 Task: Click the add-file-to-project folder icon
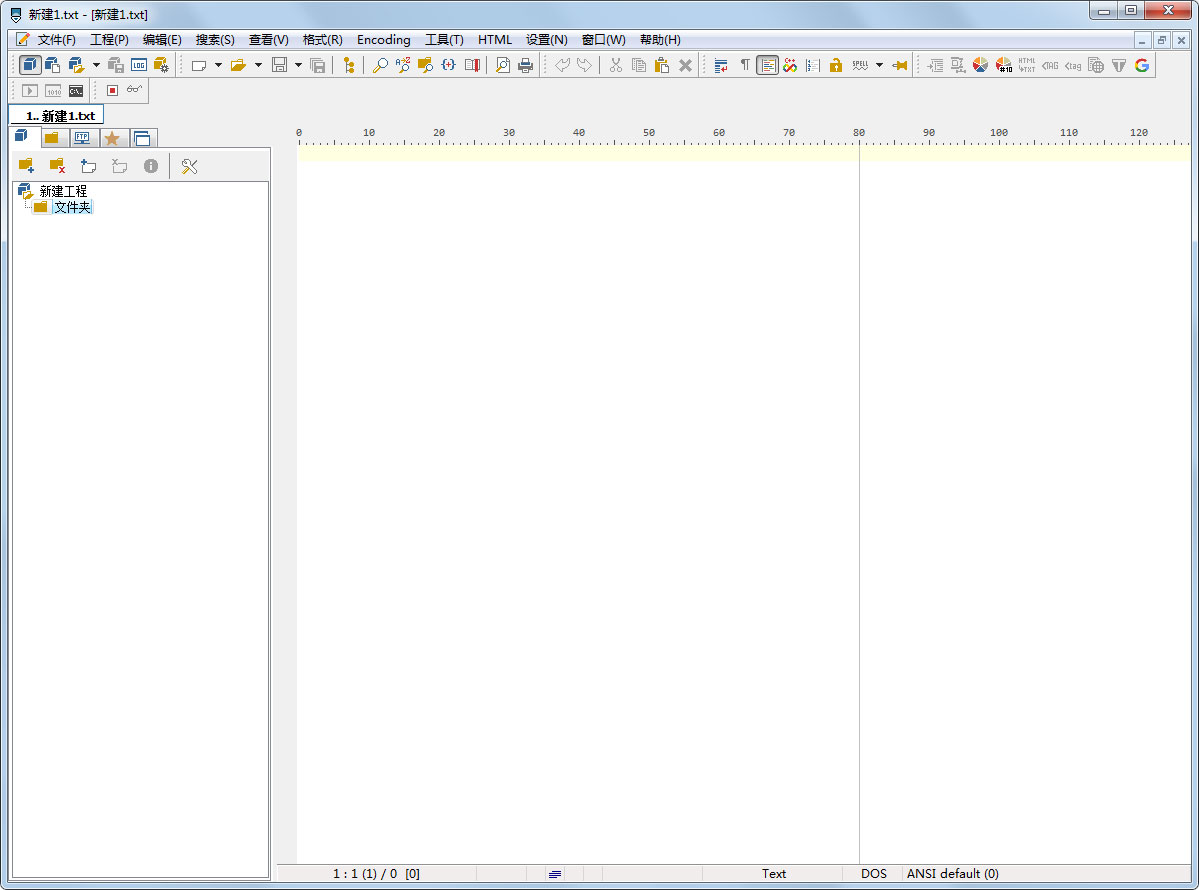point(26,165)
